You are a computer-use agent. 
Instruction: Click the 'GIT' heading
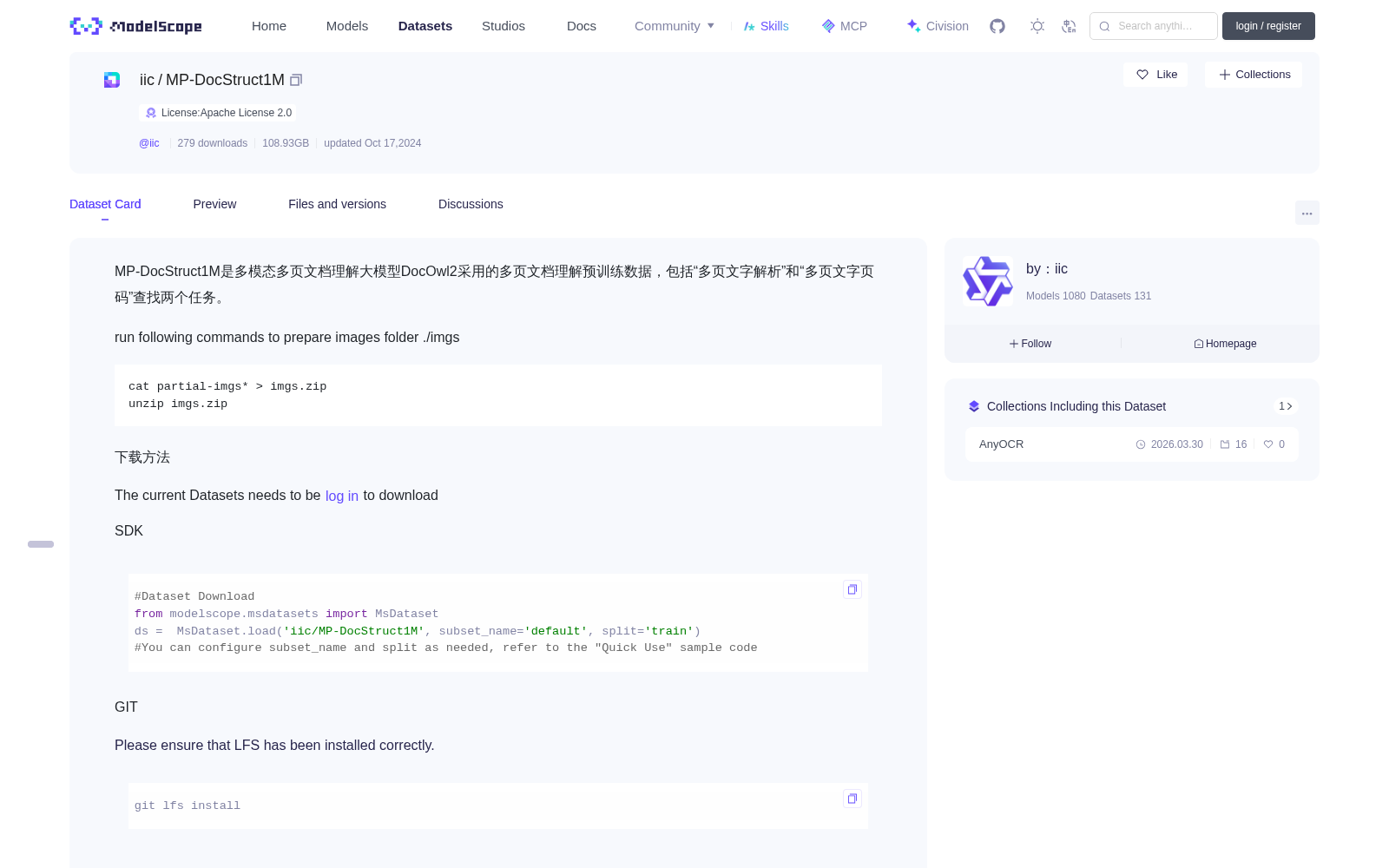[x=126, y=707]
